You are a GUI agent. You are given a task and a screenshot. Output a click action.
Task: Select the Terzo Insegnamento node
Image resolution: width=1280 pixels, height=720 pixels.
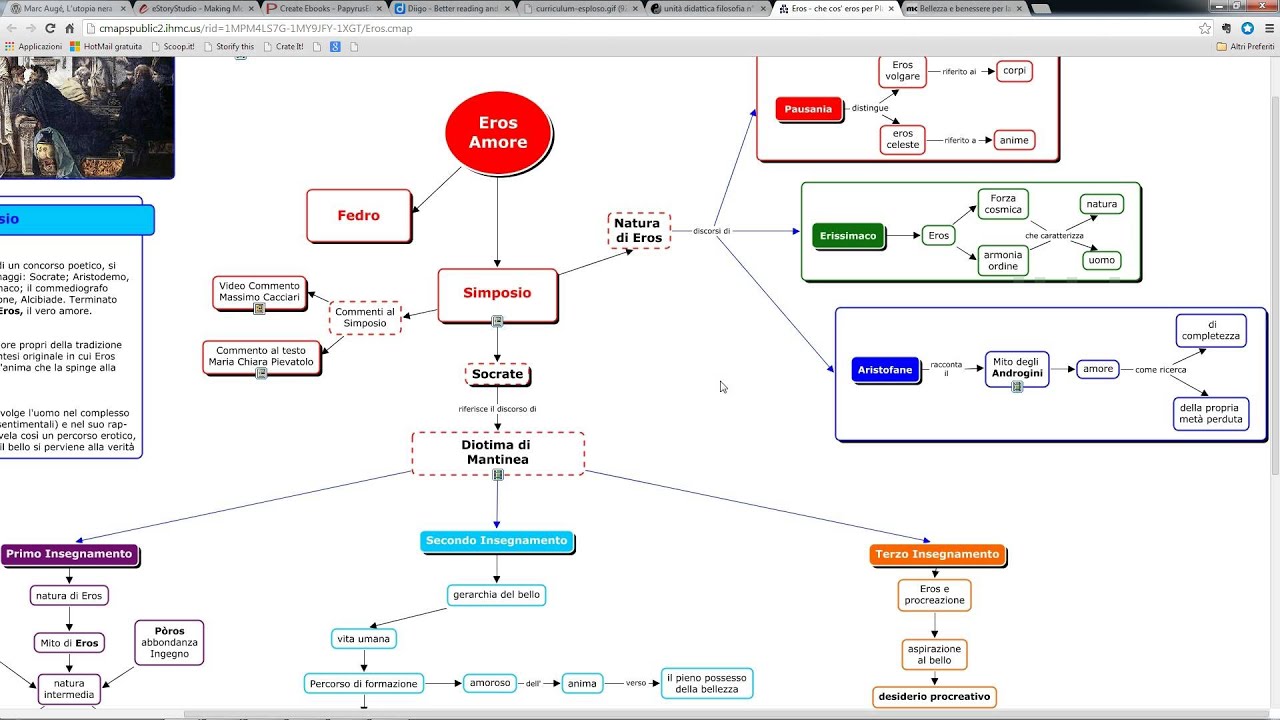tap(937, 554)
